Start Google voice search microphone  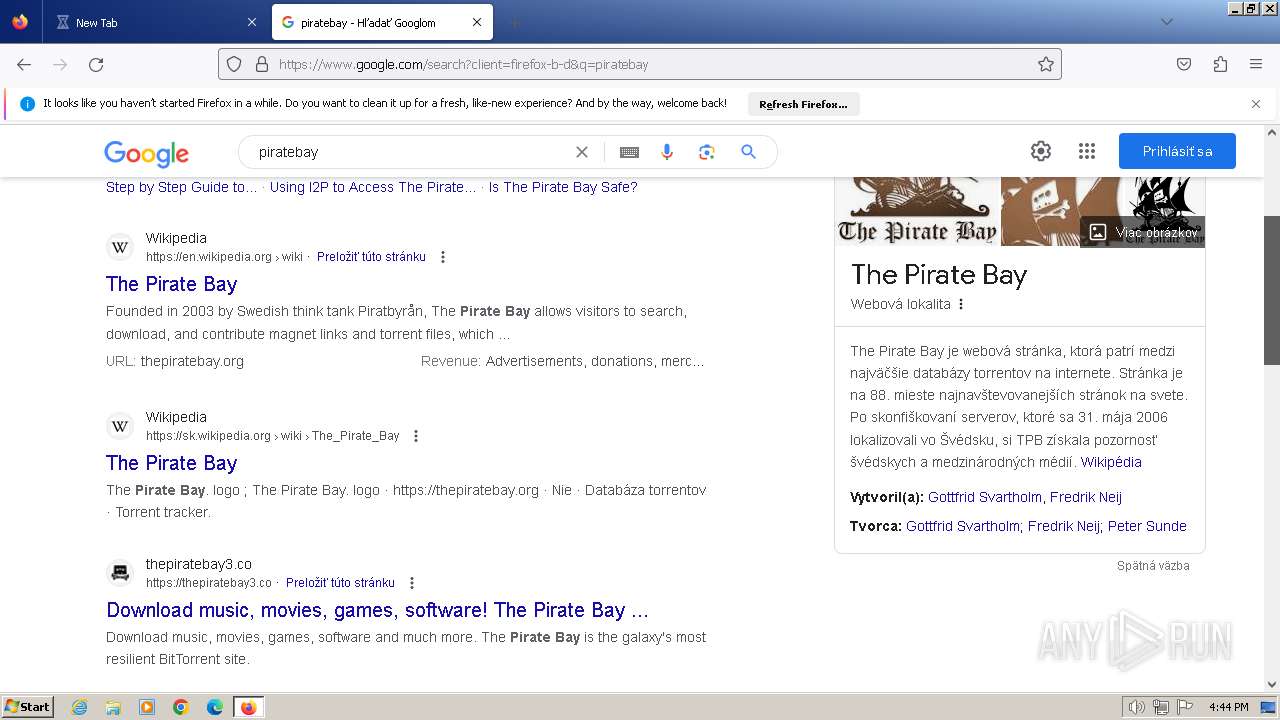coord(667,152)
